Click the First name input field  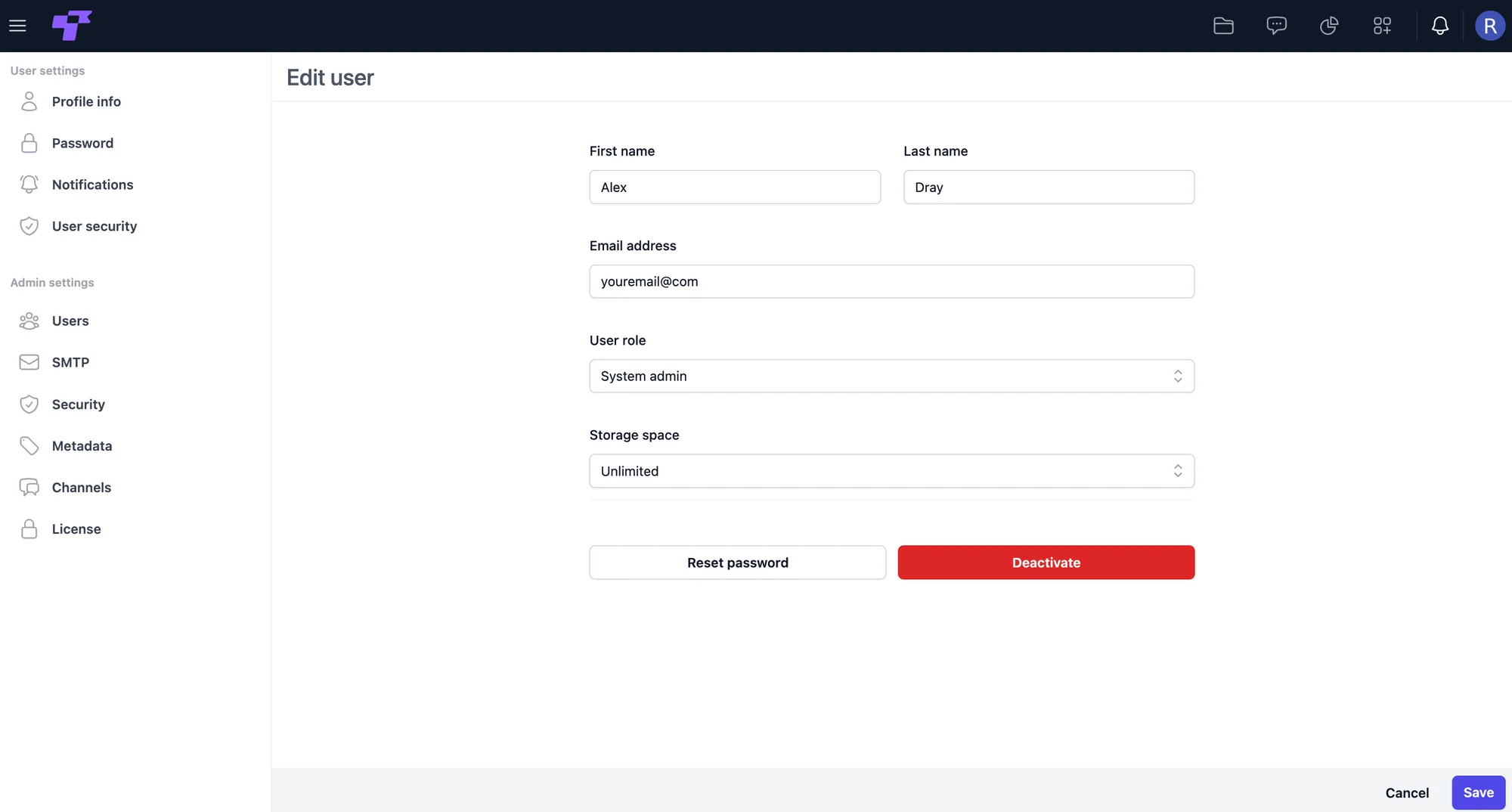point(735,187)
